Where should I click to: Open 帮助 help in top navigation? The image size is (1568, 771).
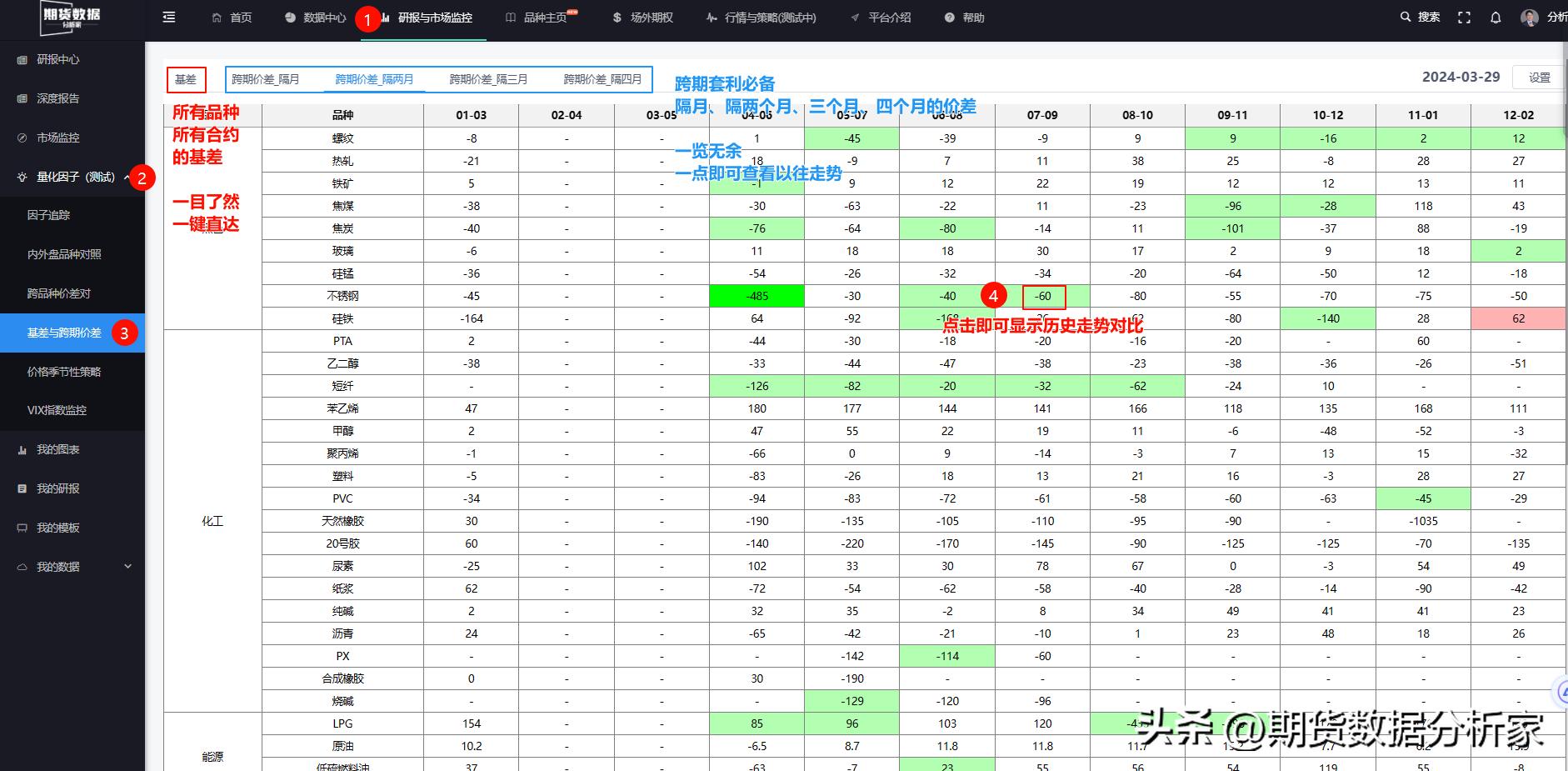(x=965, y=18)
